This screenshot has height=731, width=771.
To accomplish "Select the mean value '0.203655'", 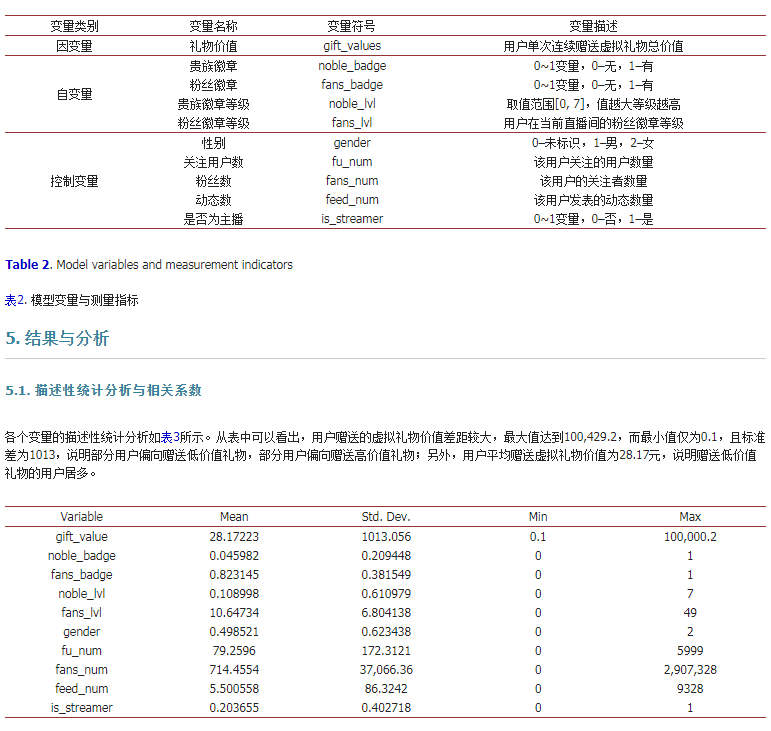I will click(x=234, y=707).
